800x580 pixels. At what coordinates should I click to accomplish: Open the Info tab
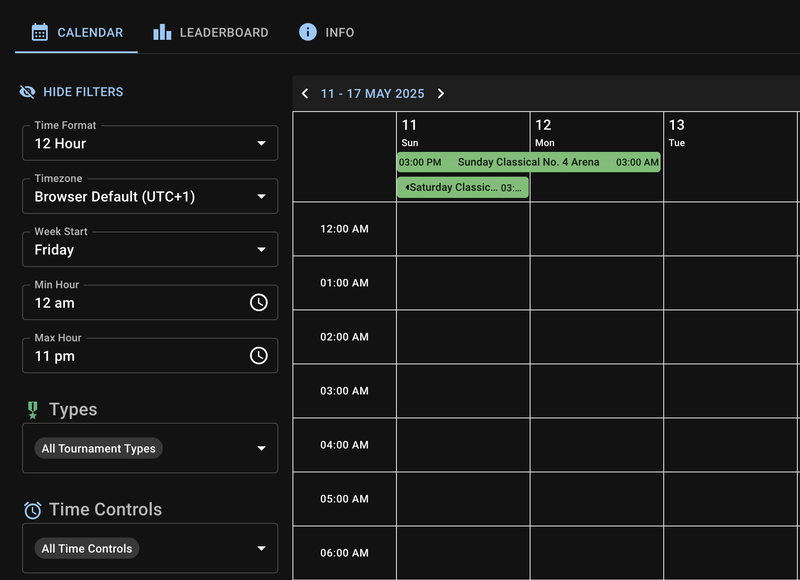pyautogui.click(x=326, y=32)
